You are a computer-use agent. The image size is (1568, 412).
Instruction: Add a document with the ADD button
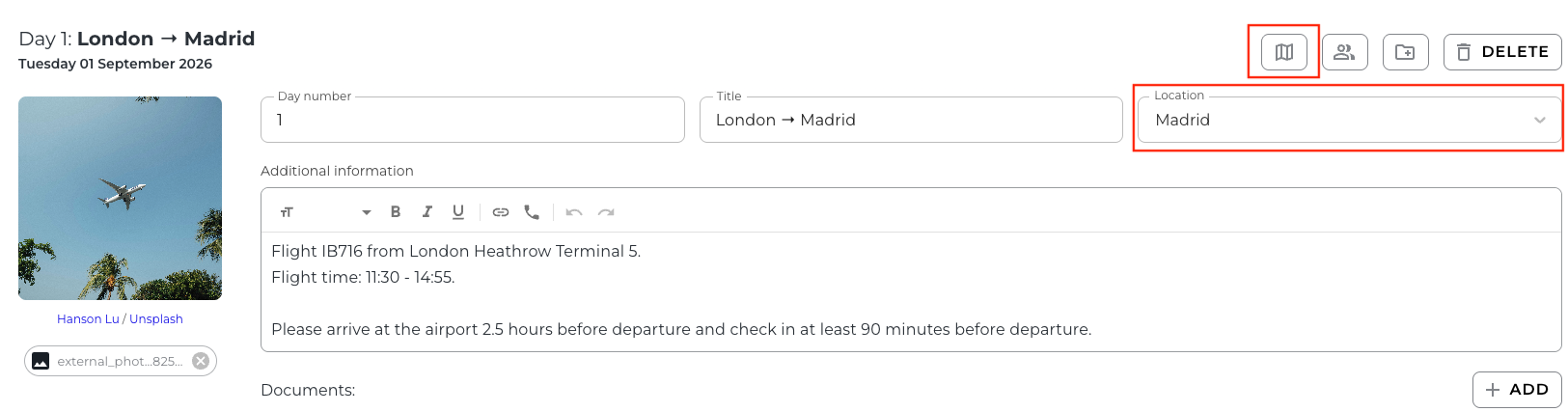point(1517,390)
